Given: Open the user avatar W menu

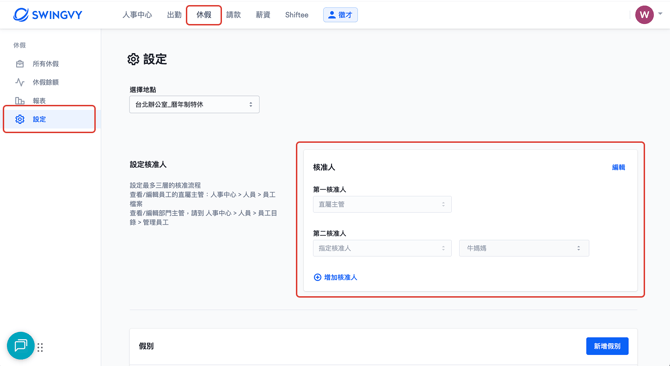Looking at the screenshot, I should coord(644,15).
